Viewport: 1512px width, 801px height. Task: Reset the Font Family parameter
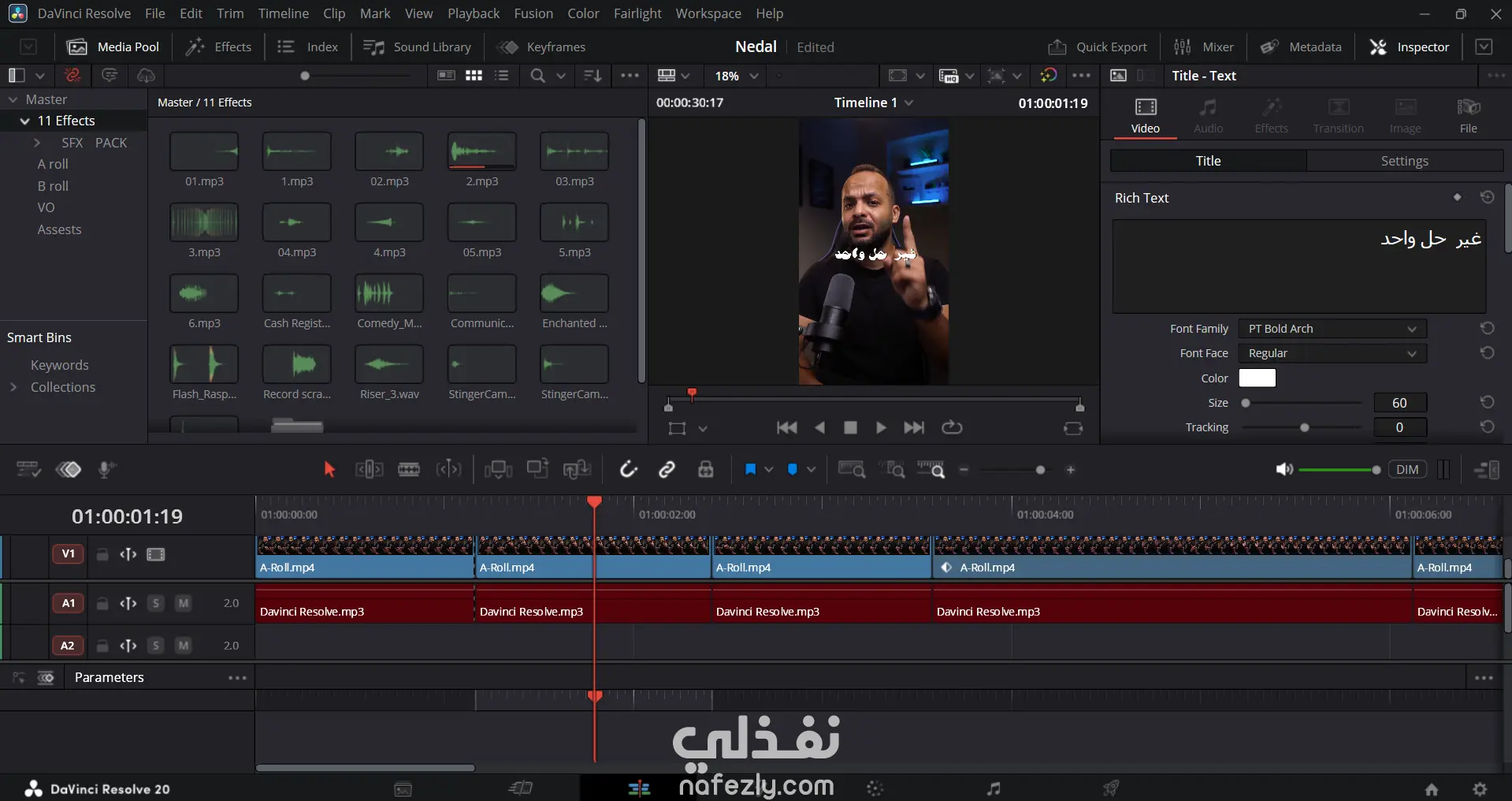(1487, 329)
